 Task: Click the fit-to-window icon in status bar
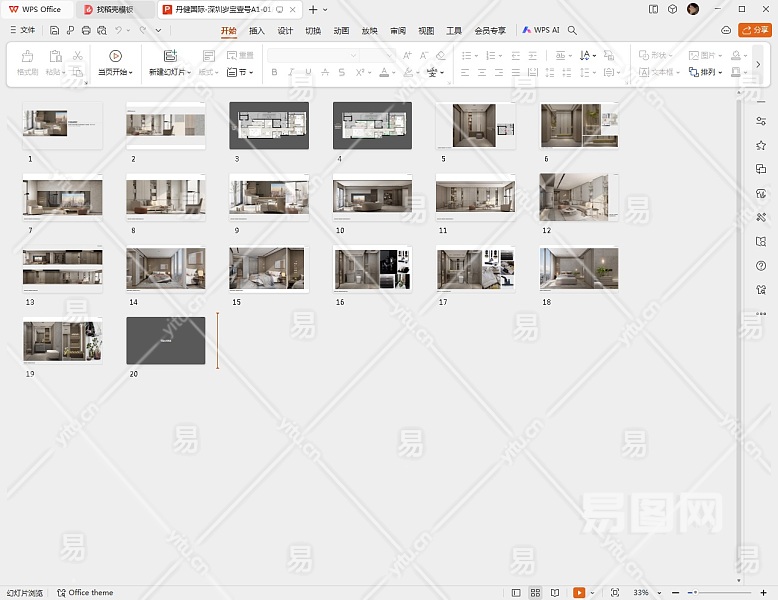click(615, 593)
